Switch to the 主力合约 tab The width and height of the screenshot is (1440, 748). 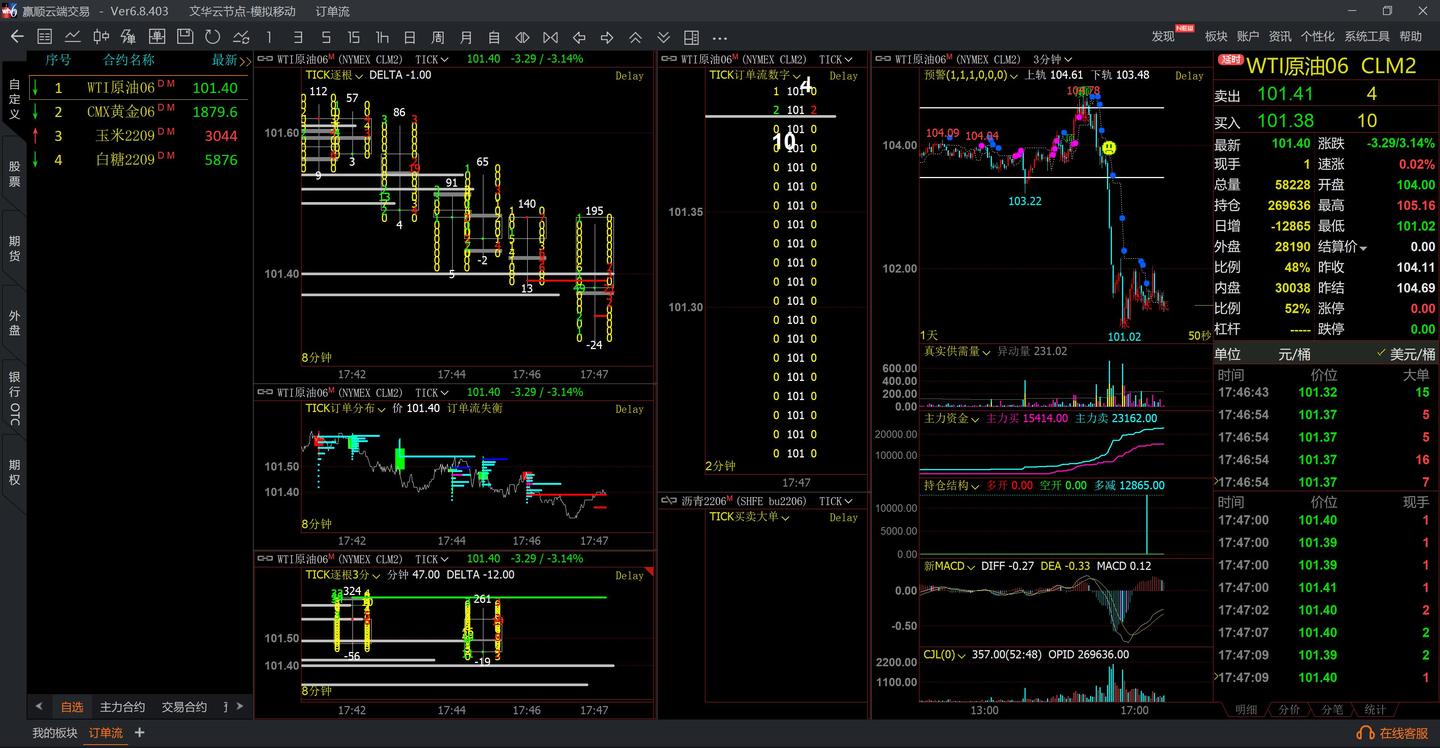click(x=122, y=707)
